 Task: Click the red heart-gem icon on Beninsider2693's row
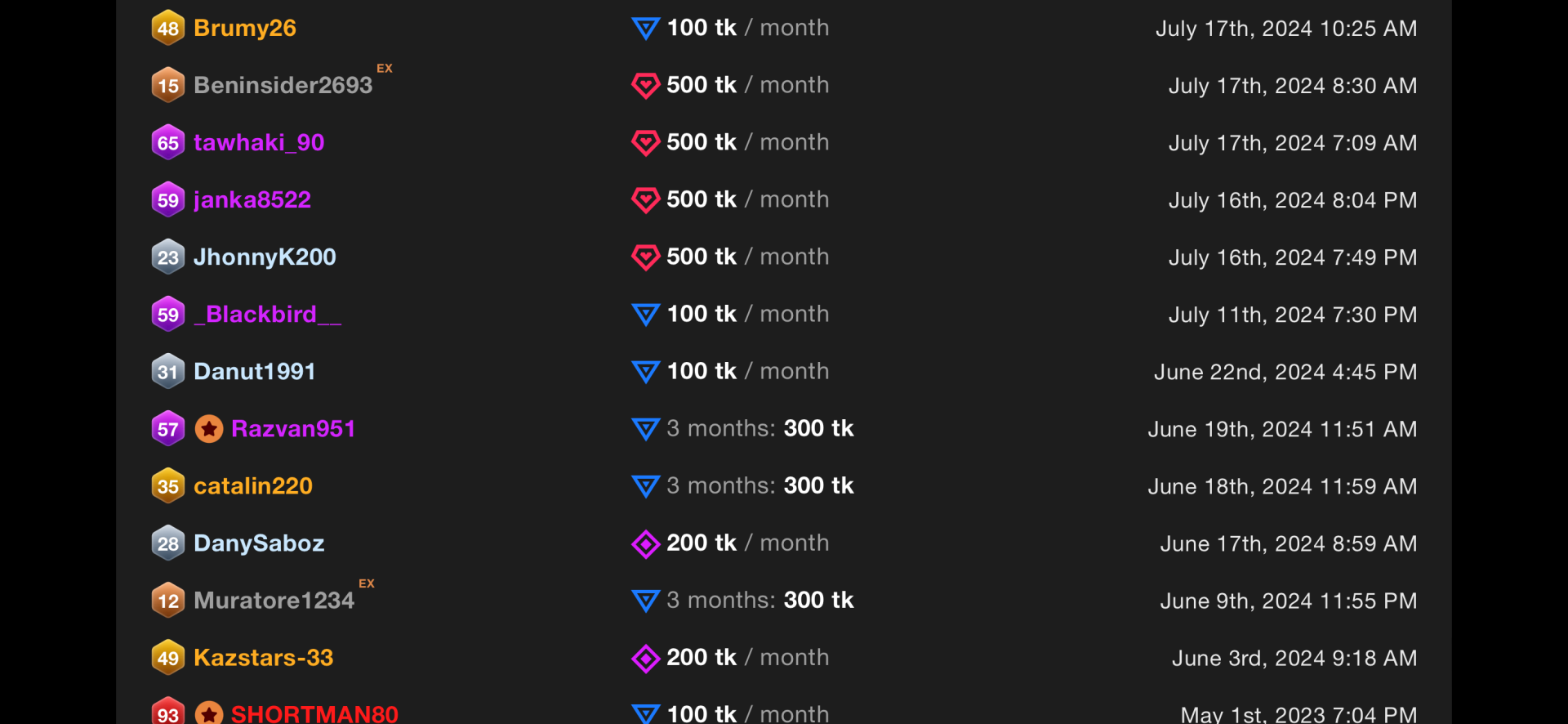point(645,85)
